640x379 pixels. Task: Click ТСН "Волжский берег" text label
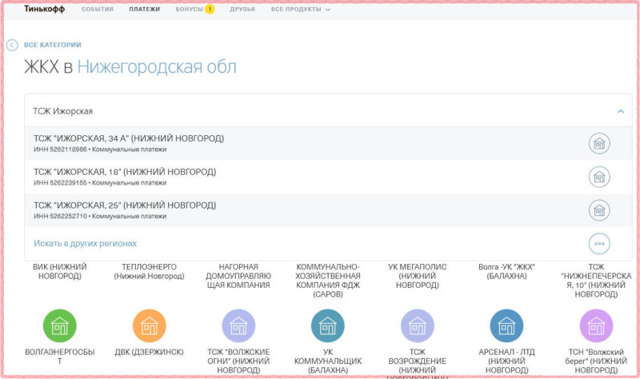pyautogui.click(x=596, y=361)
